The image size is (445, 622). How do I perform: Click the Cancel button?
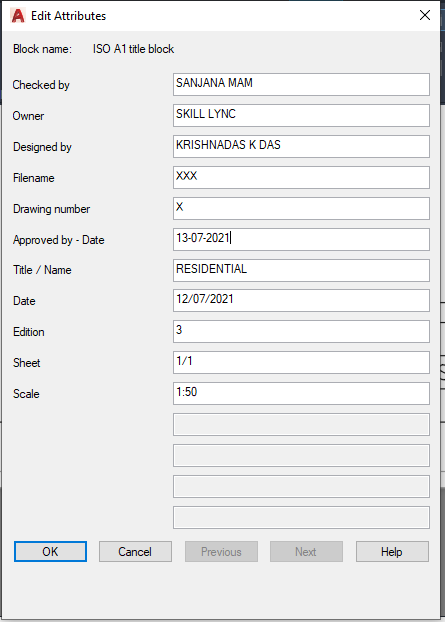point(135,551)
